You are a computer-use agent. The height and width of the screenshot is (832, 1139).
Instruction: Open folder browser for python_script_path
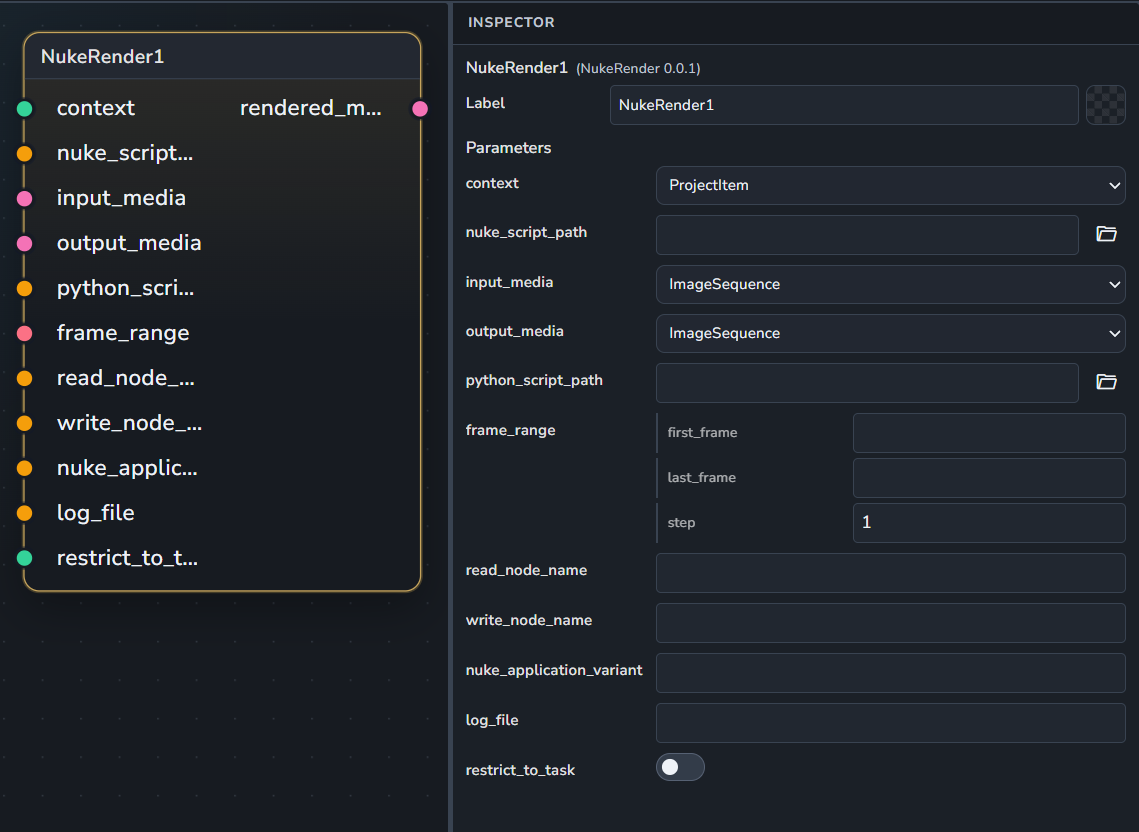click(1106, 382)
